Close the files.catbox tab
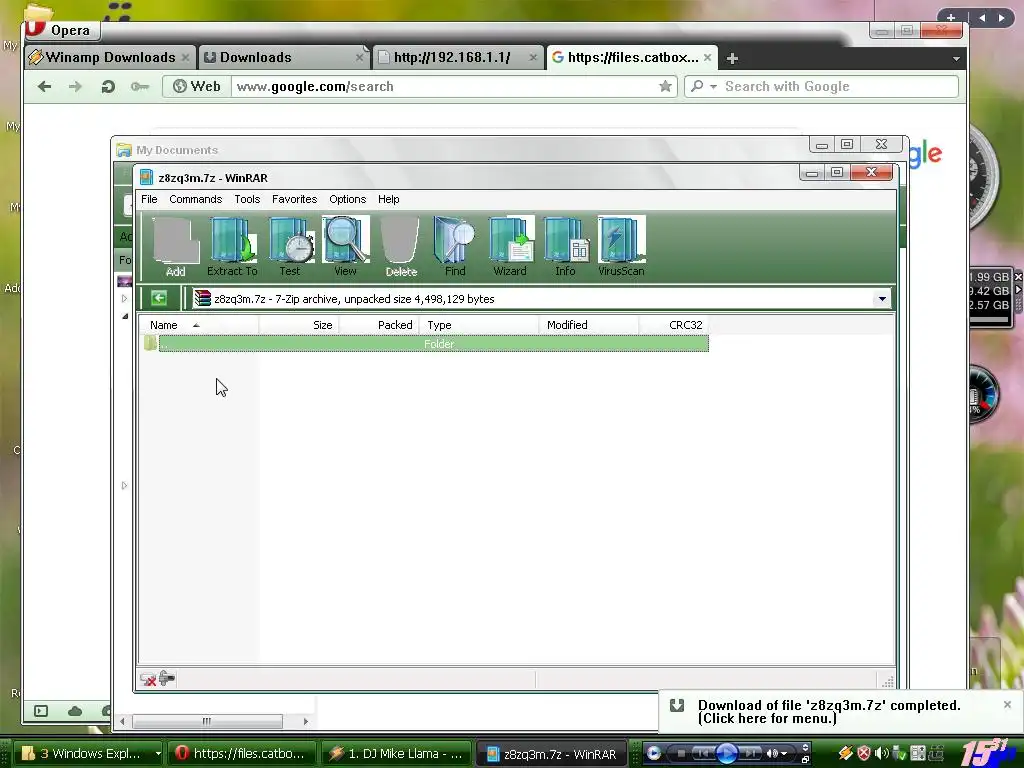 coord(707,57)
